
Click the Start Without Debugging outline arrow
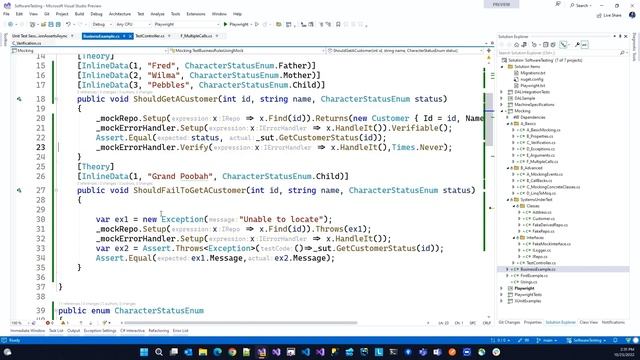257,24
